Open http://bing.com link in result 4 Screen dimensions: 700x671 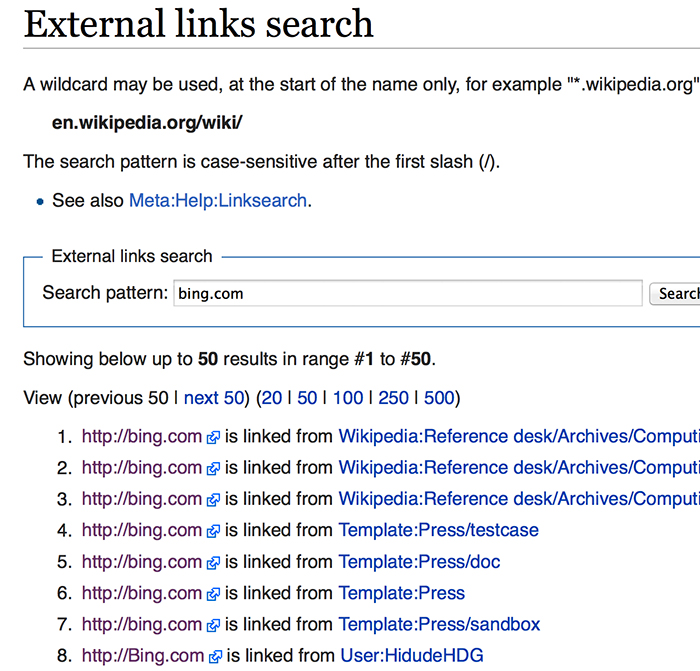[x=142, y=530]
